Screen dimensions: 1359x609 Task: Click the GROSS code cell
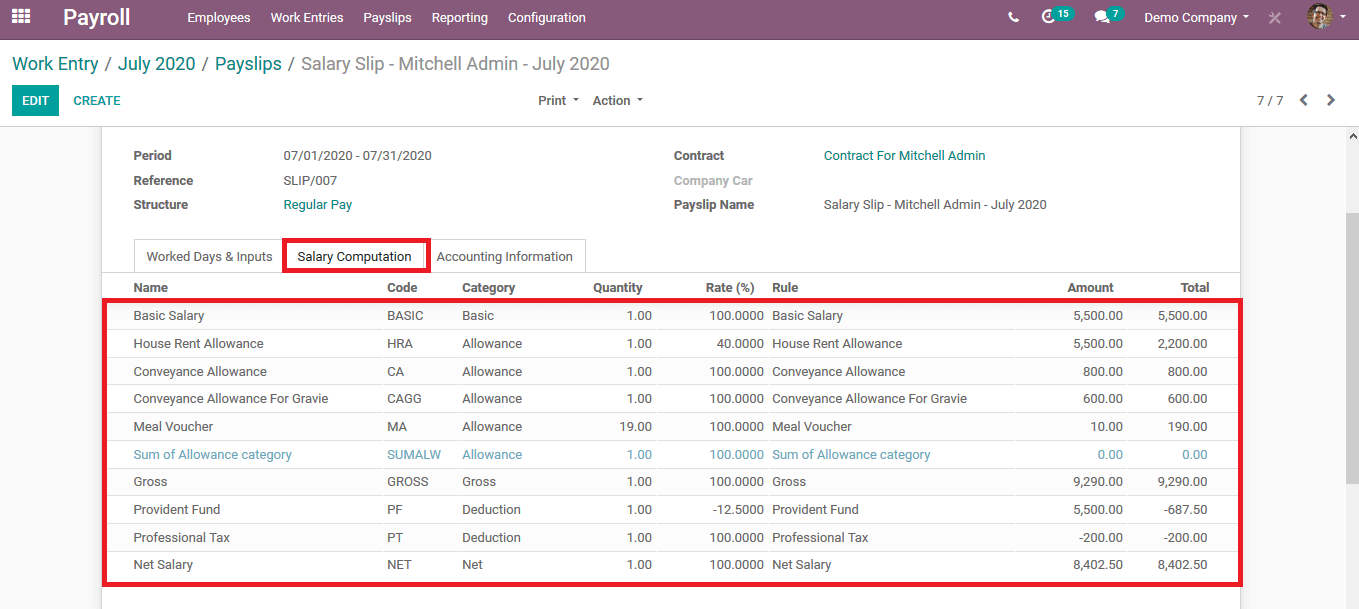click(408, 482)
